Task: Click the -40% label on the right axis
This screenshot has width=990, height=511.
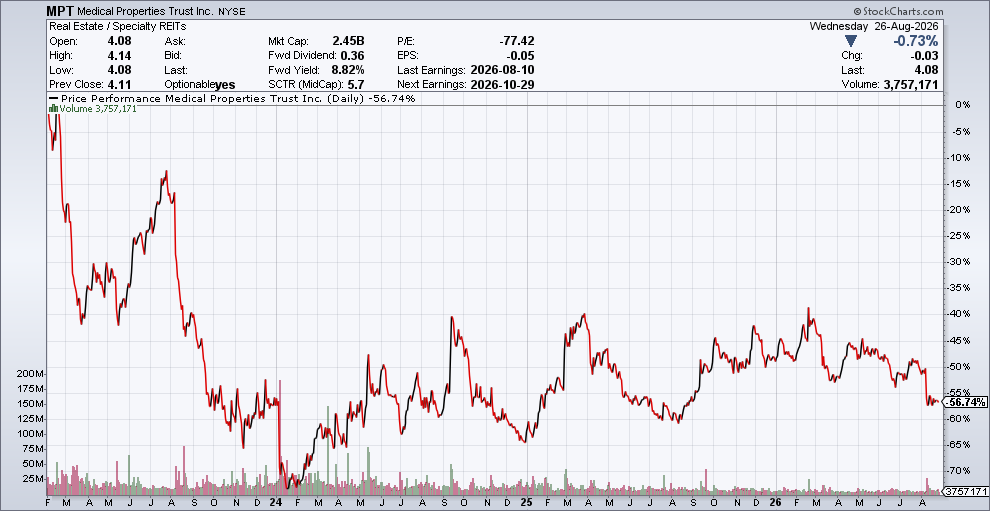Action: coord(960,313)
